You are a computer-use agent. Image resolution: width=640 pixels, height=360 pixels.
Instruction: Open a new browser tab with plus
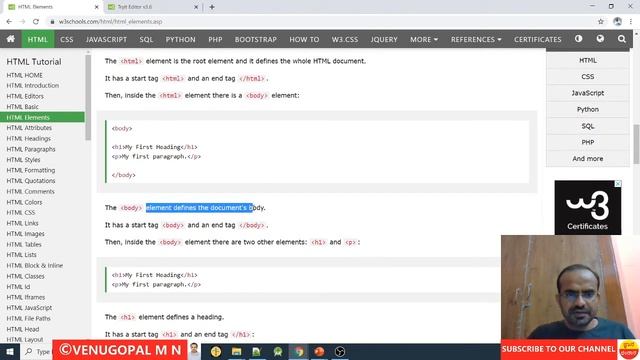pyautogui.click(x=212, y=7)
